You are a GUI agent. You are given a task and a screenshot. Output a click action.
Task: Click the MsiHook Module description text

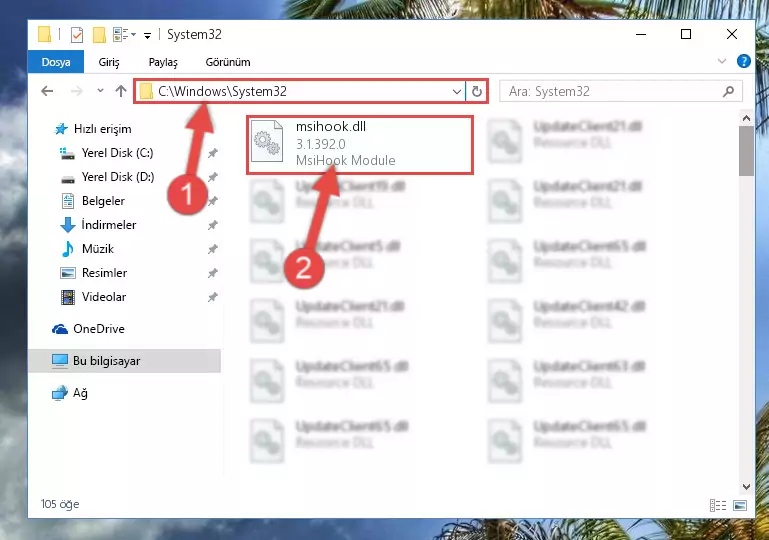pyautogui.click(x=345, y=160)
